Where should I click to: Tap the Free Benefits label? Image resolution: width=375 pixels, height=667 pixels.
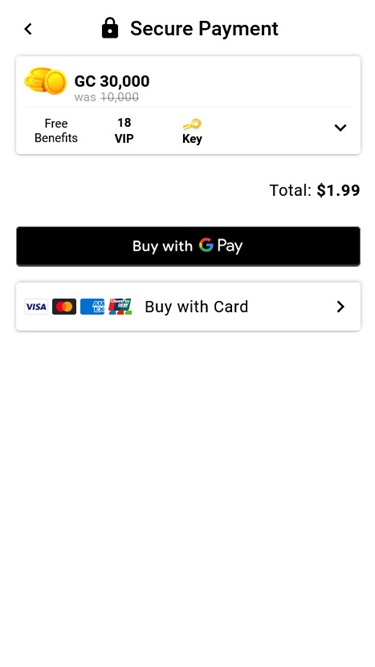(56, 131)
